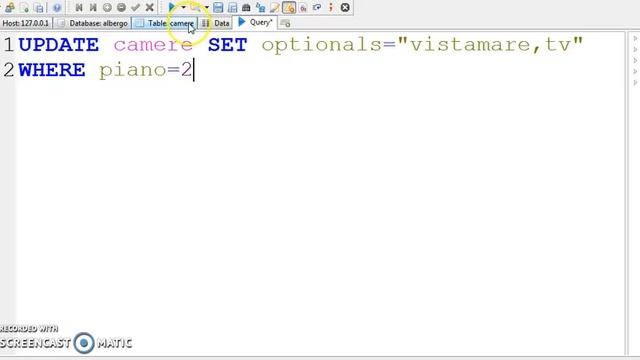Click the copy icon in toolbar
The image size is (640, 360).
(24, 7)
